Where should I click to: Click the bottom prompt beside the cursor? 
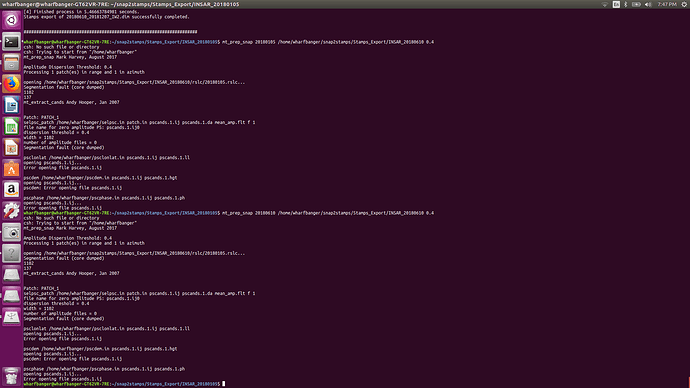(x=122, y=384)
